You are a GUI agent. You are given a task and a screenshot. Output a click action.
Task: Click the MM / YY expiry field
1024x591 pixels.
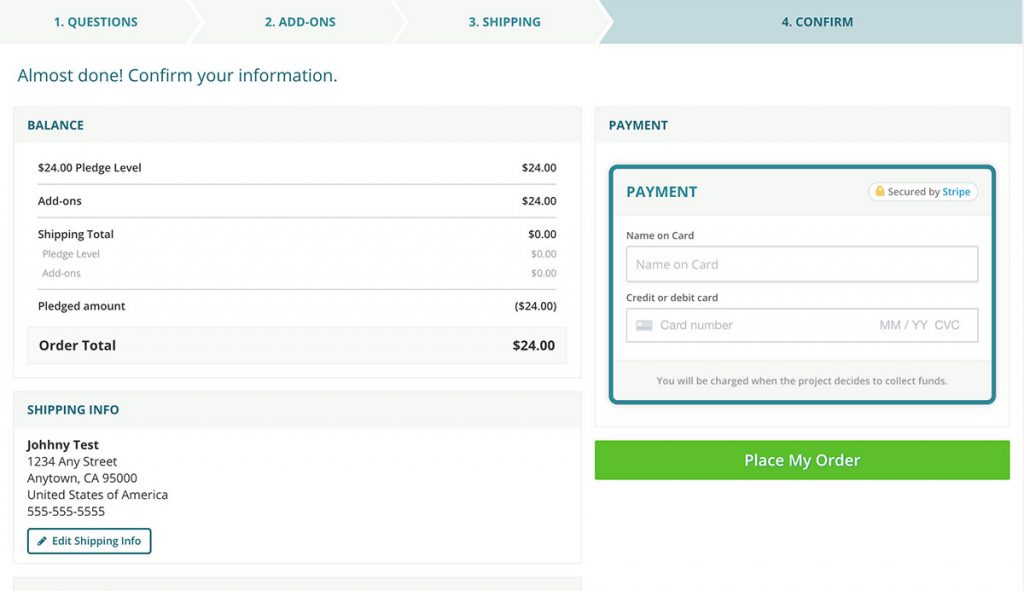(x=903, y=325)
